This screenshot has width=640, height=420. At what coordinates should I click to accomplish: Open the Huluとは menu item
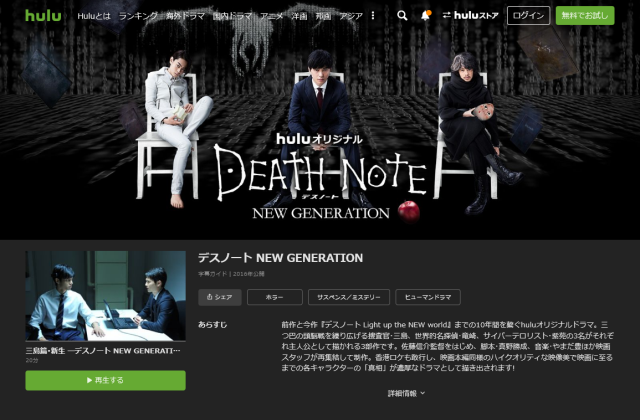click(94, 16)
